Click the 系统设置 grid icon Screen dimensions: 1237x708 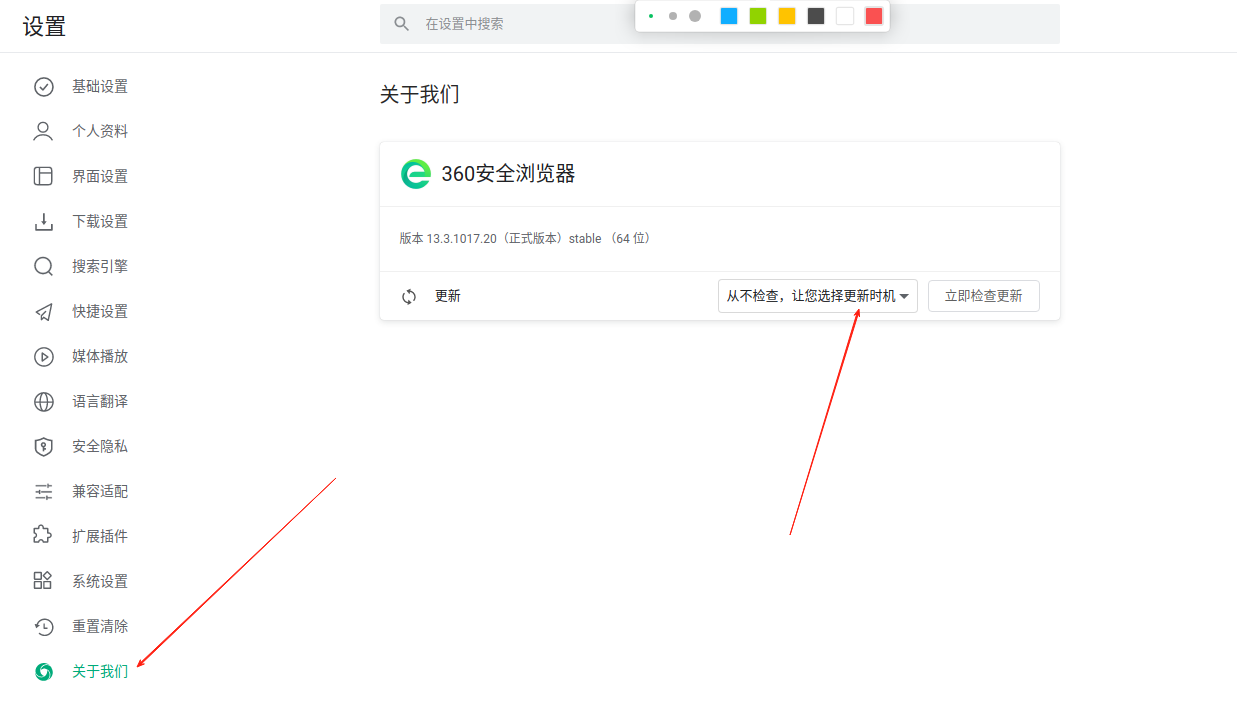pos(44,581)
